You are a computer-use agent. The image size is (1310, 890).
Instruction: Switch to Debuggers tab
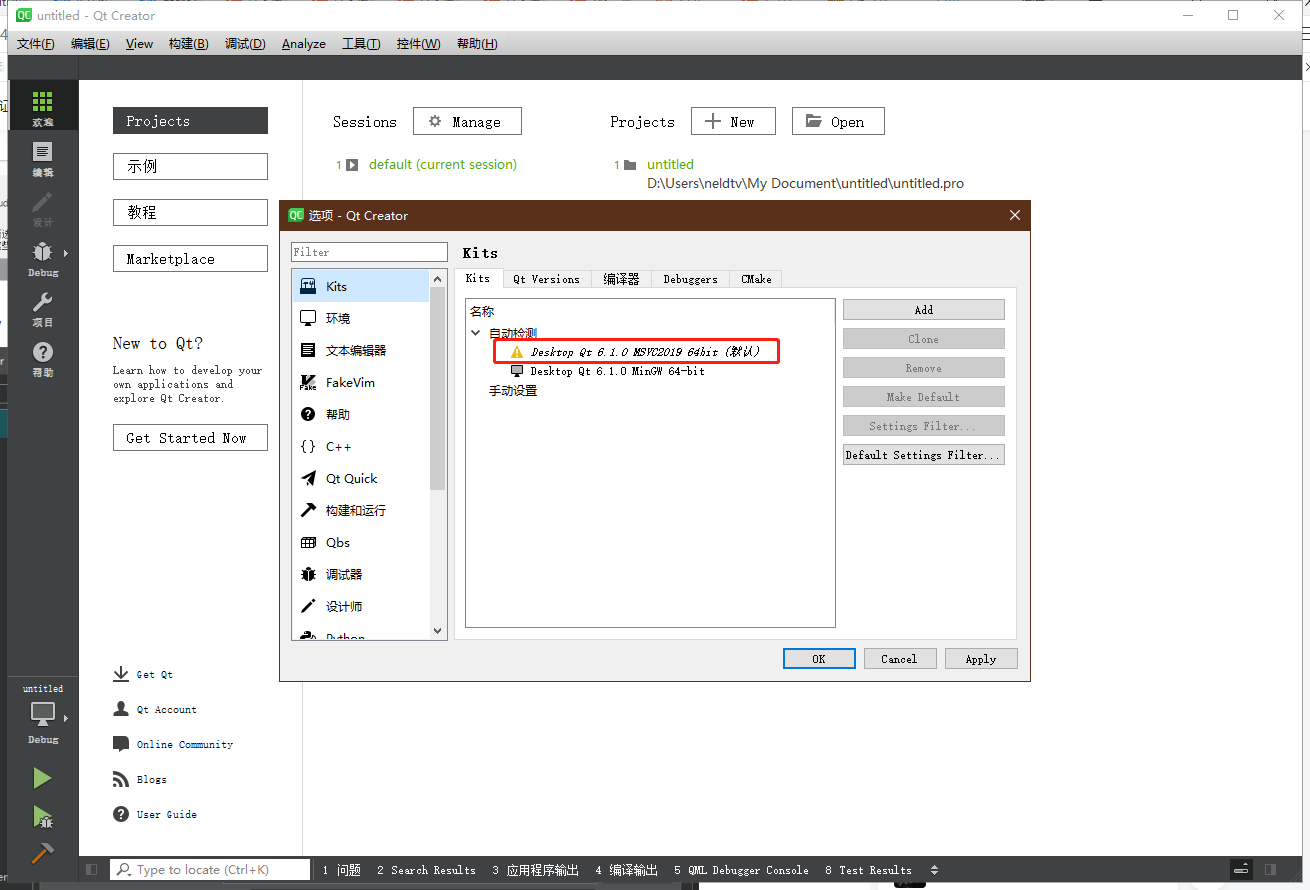point(690,279)
